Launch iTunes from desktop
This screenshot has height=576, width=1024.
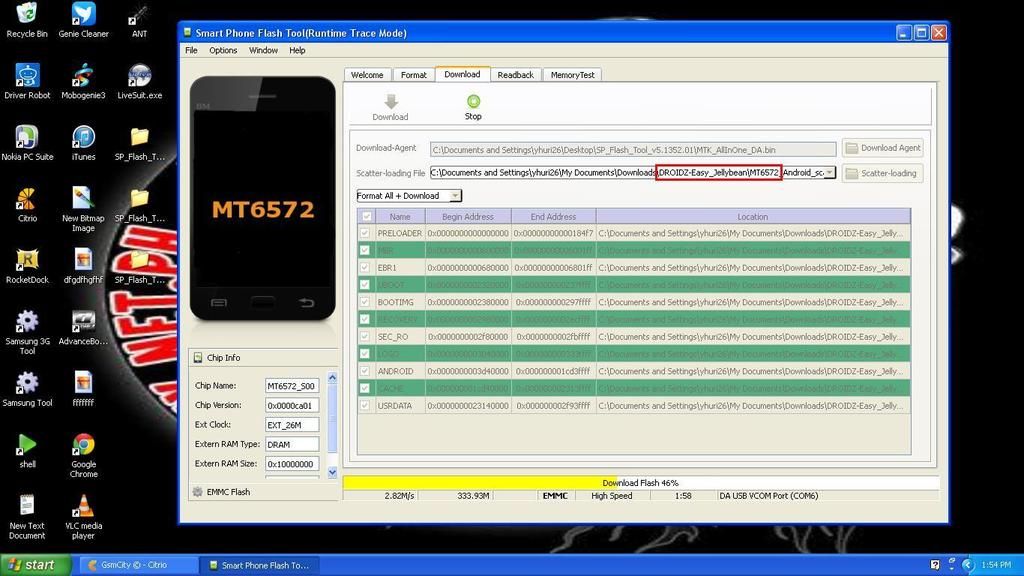tap(83, 137)
